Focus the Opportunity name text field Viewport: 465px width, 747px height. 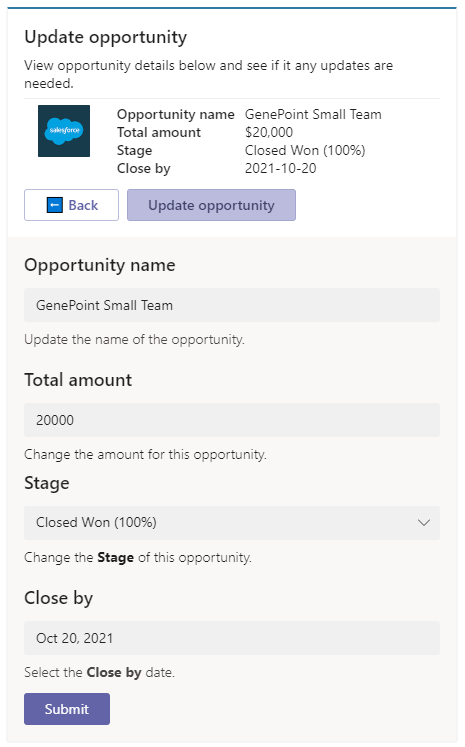click(x=232, y=305)
